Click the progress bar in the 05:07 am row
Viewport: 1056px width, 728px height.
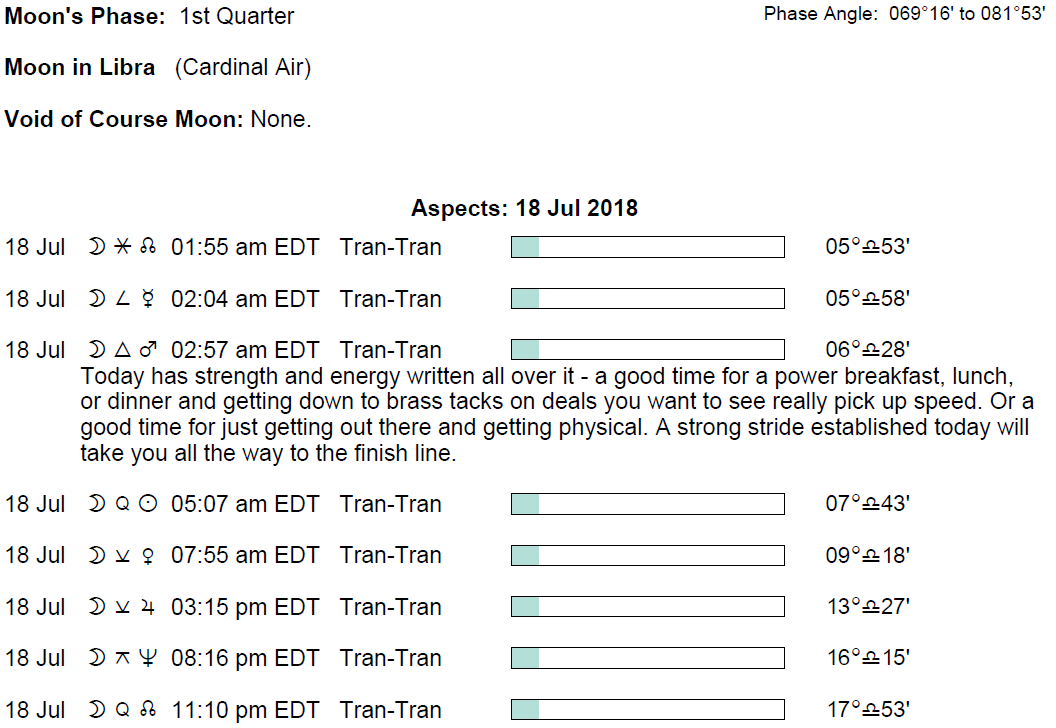(x=647, y=504)
